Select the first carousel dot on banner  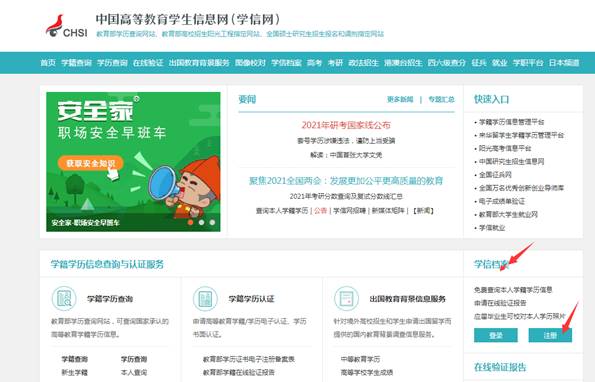190,222
